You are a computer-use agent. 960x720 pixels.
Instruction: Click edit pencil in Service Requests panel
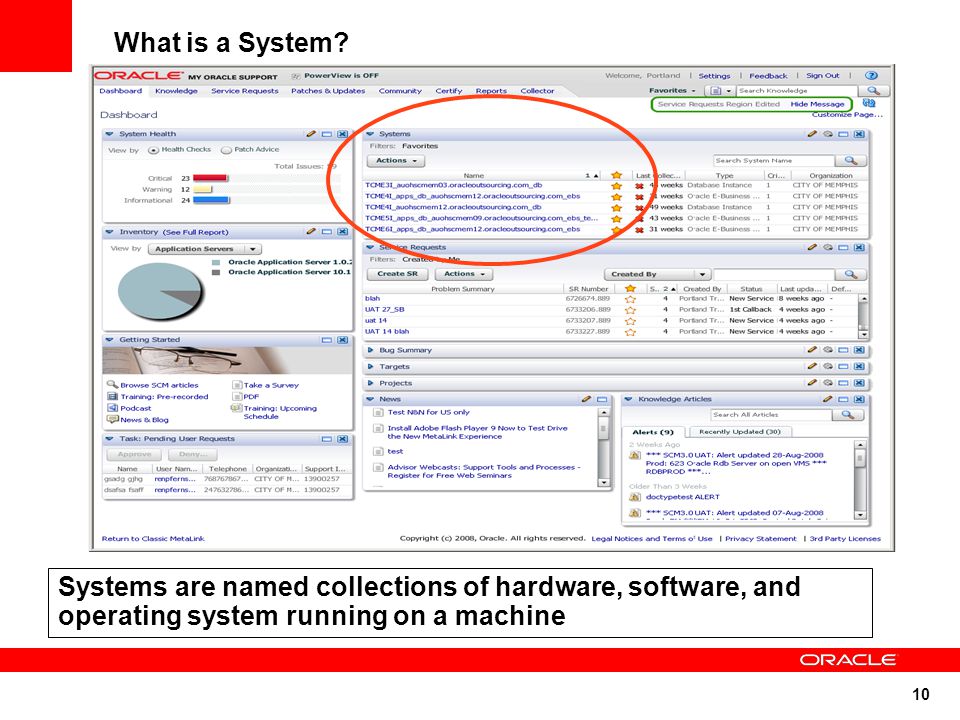[x=812, y=247]
